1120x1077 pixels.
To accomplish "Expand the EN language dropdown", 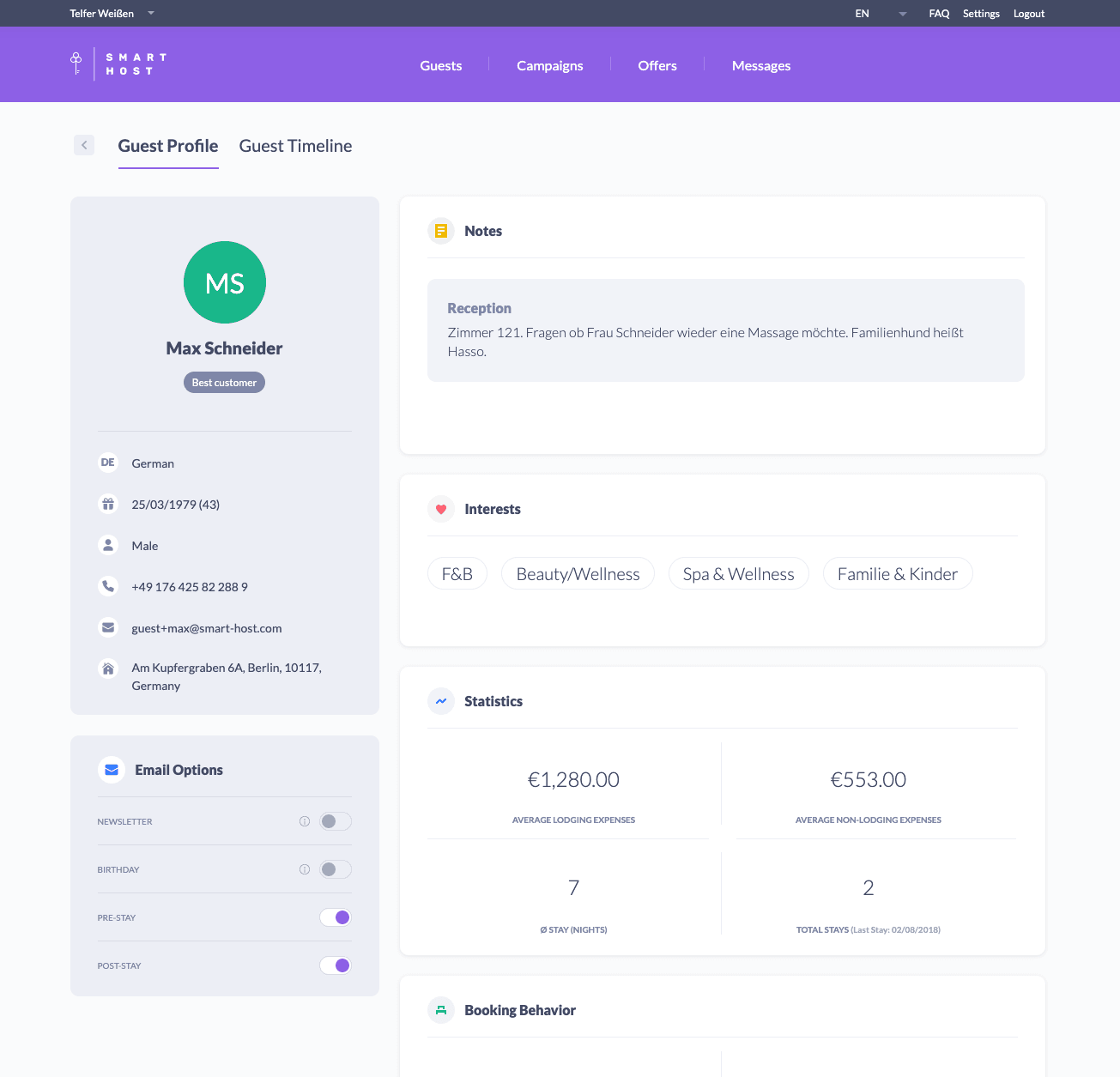I will 881,14.
